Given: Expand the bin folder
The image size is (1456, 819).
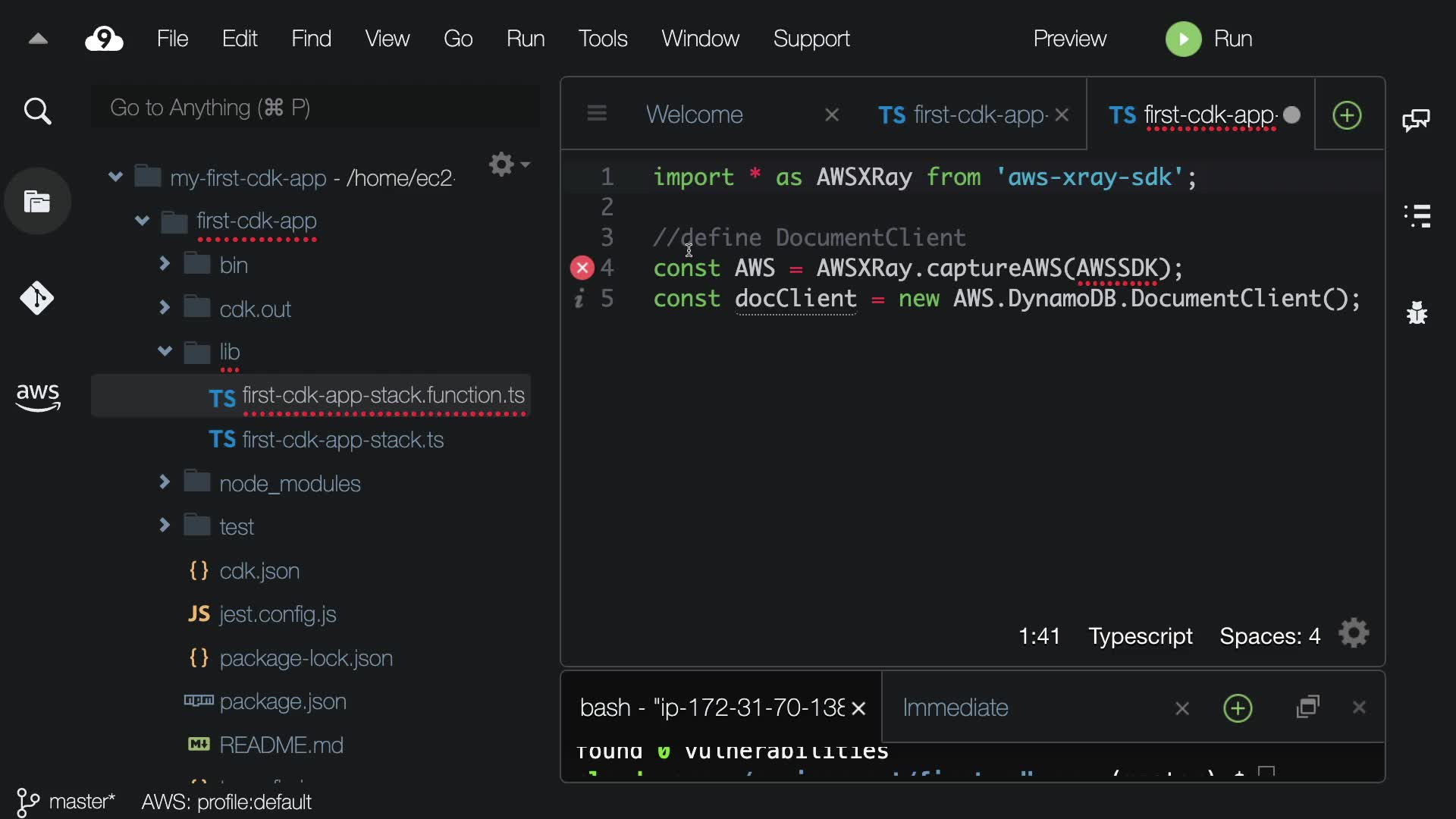Looking at the screenshot, I should 165,264.
